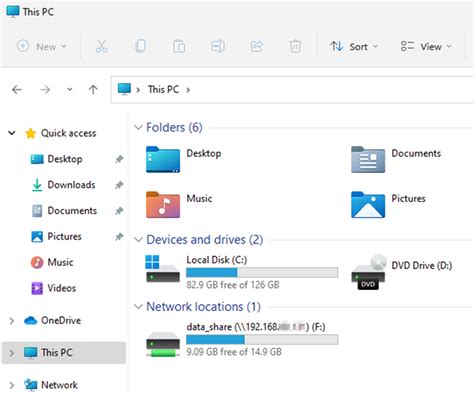Viewport: 474px width, 394px height.
Task: Click the PC icon in address bar
Action: pyautogui.click(x=124, y=89)
